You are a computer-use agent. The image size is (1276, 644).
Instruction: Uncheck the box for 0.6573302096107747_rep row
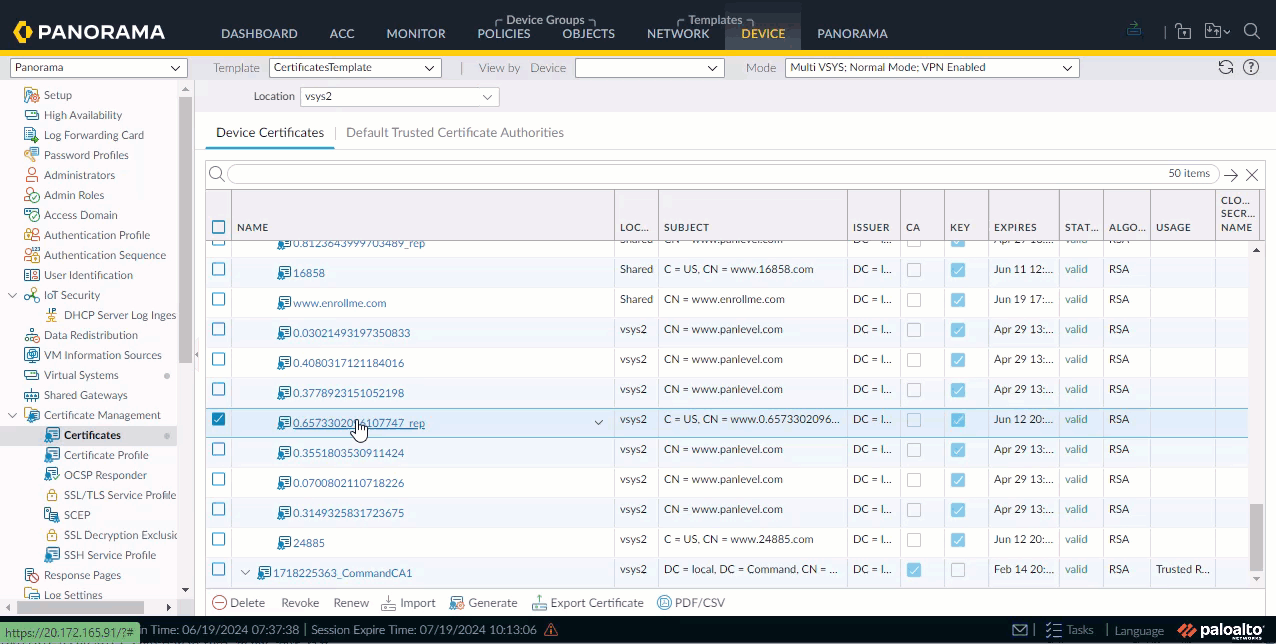219,419
